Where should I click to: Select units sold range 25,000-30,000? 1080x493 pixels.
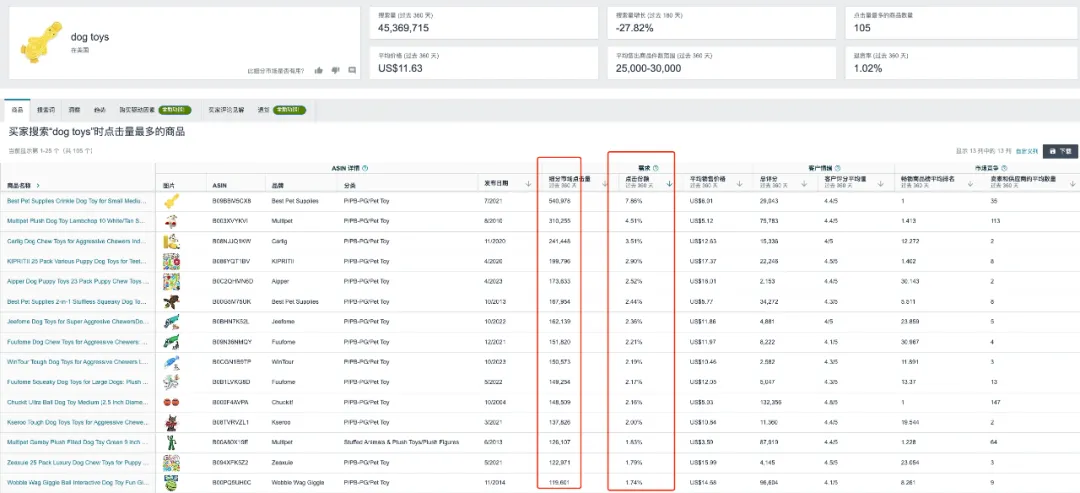pos(649,68)
